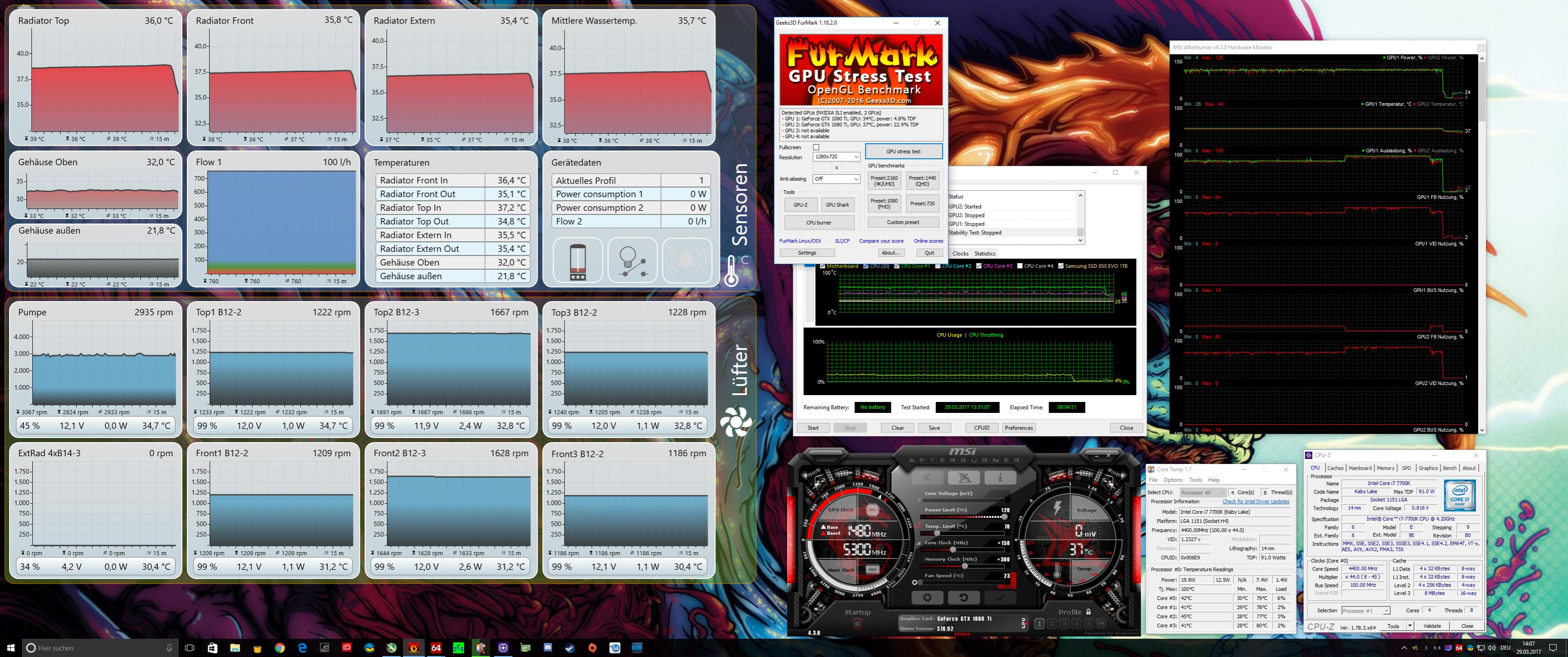Click Afterburner reset-to-defaults arrow button
1568x657 pixels.
(963, 598)
